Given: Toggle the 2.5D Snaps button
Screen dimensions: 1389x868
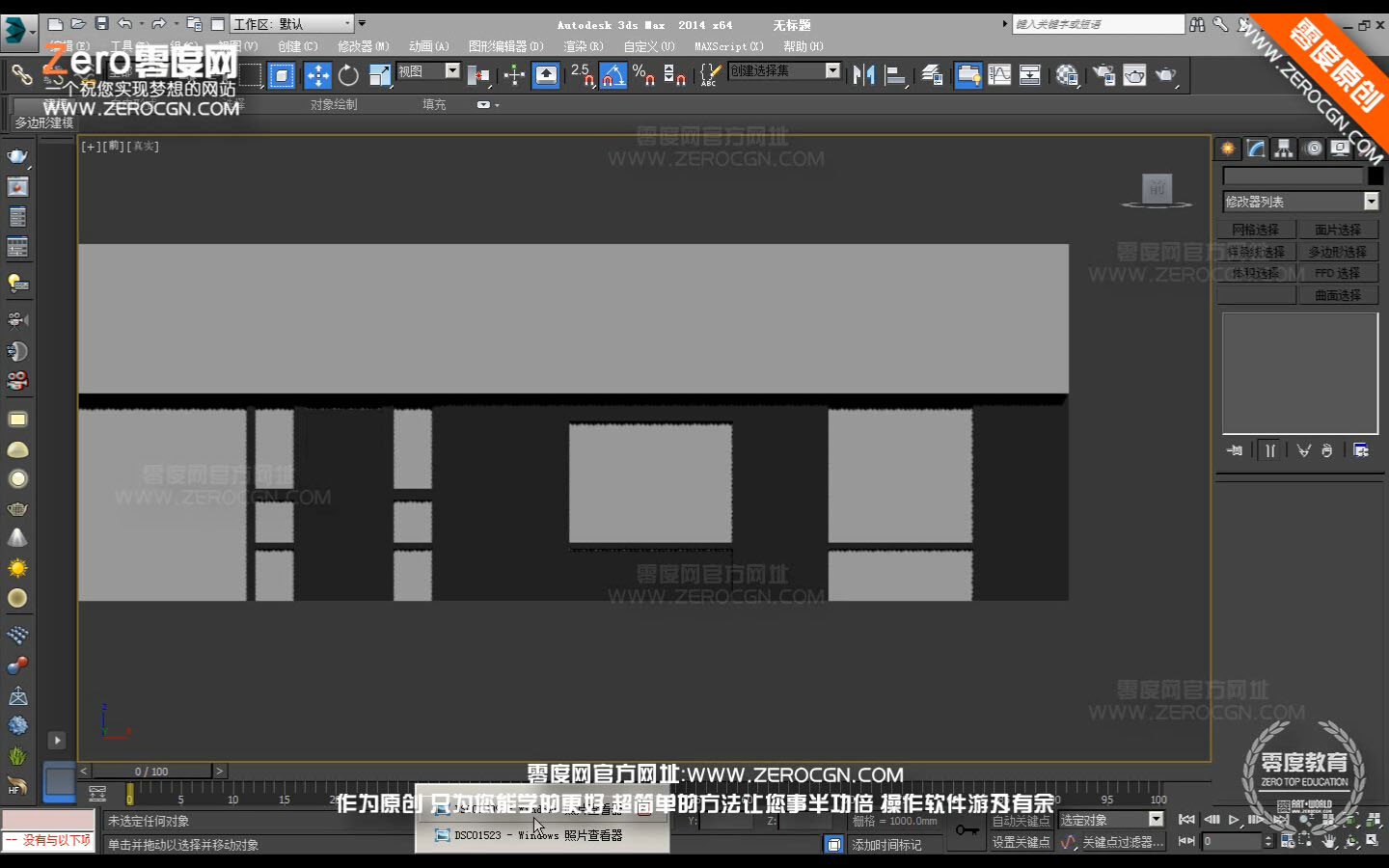Looking at the screenshot, I should pos(582,75).
